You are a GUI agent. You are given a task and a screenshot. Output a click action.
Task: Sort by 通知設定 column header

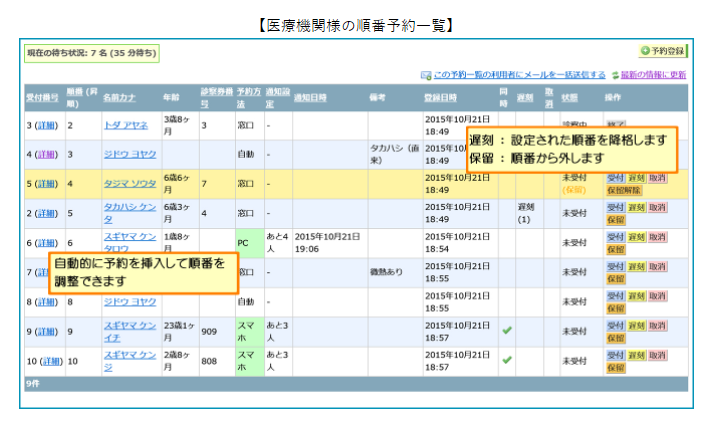[278, 98]
